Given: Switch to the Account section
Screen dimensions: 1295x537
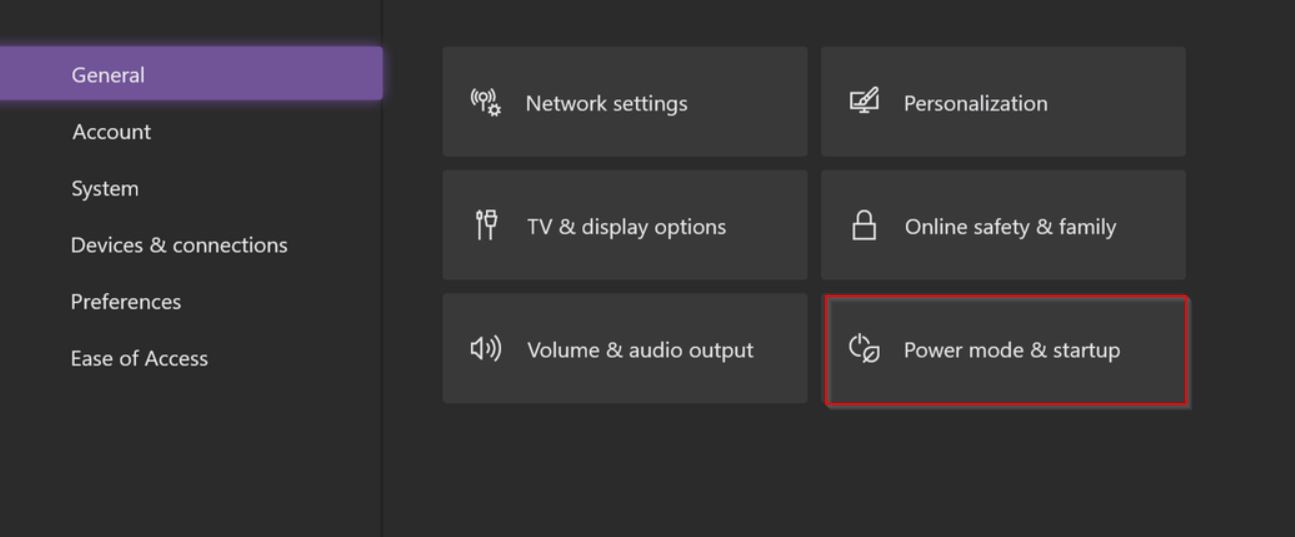Looking at the screenshot, I should pyautogui.click(x=111, y=132).
